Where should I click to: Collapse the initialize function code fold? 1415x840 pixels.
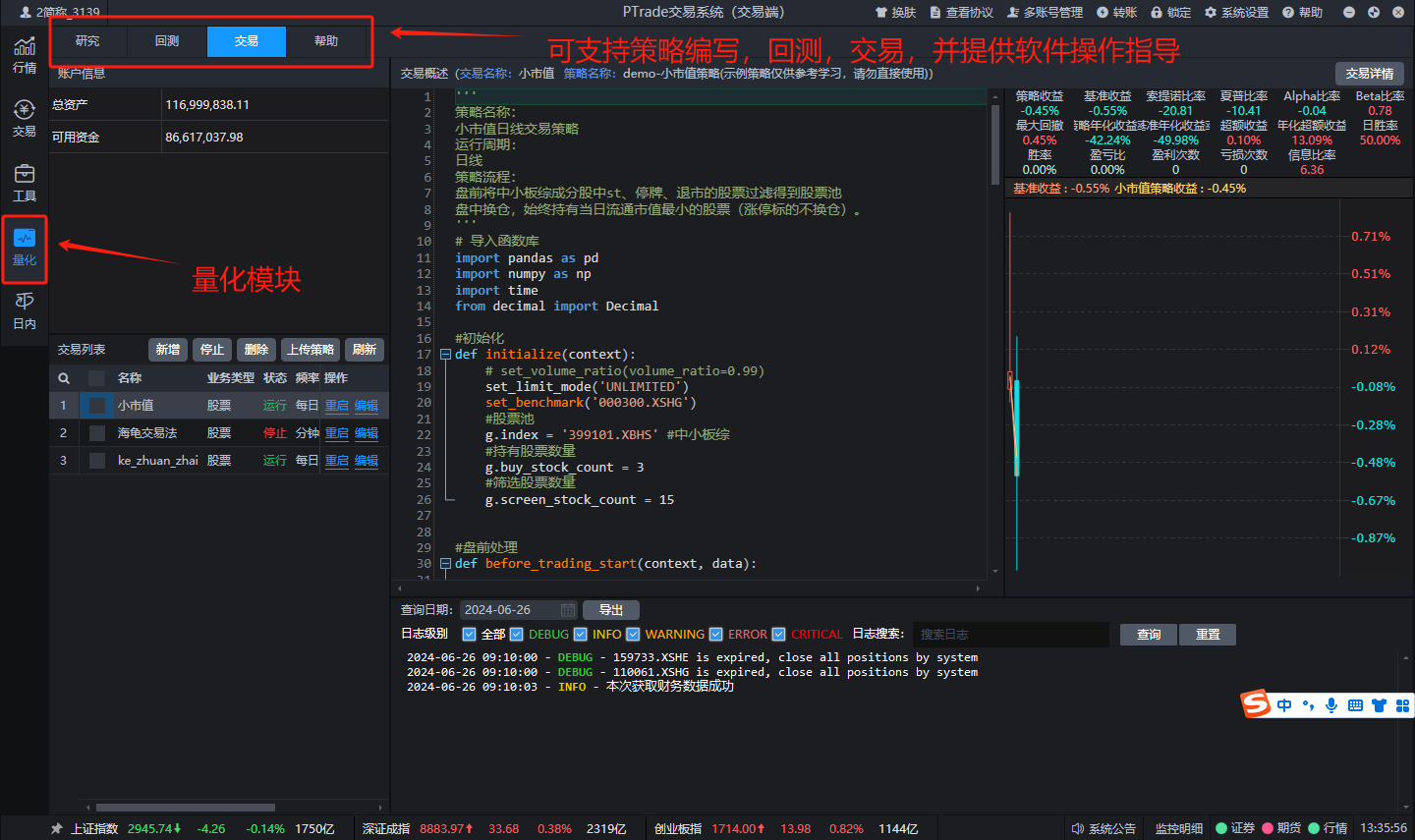[445, 355]
